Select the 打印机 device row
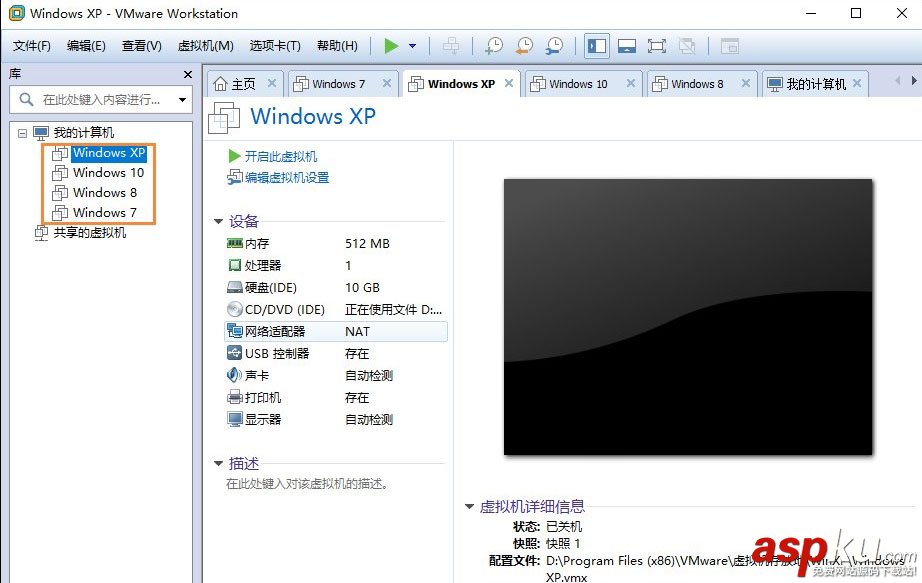 coord(336,398)
